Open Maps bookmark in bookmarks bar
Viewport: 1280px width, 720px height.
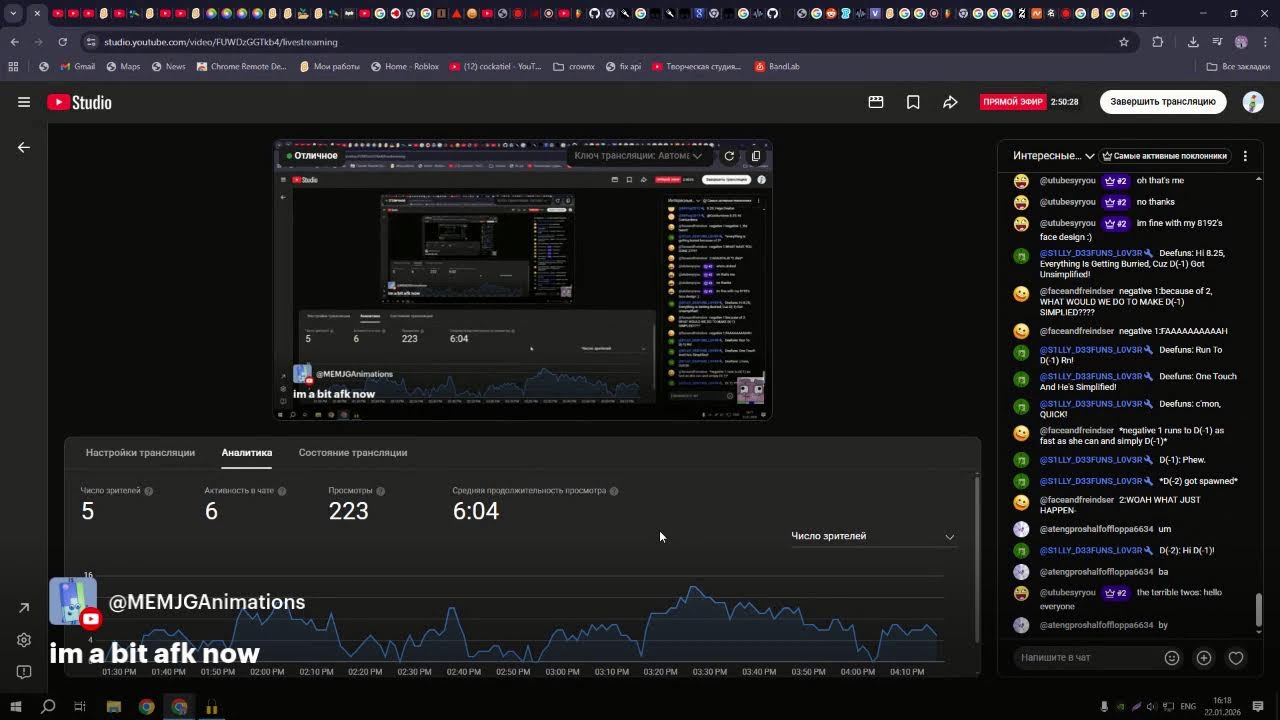pyautogui.click(x=122, y=67)
